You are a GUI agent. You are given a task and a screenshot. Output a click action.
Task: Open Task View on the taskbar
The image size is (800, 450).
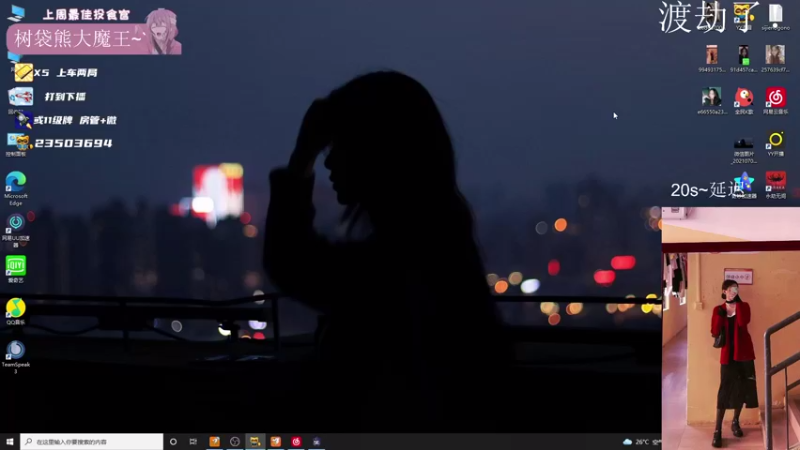tap(193, 441)
